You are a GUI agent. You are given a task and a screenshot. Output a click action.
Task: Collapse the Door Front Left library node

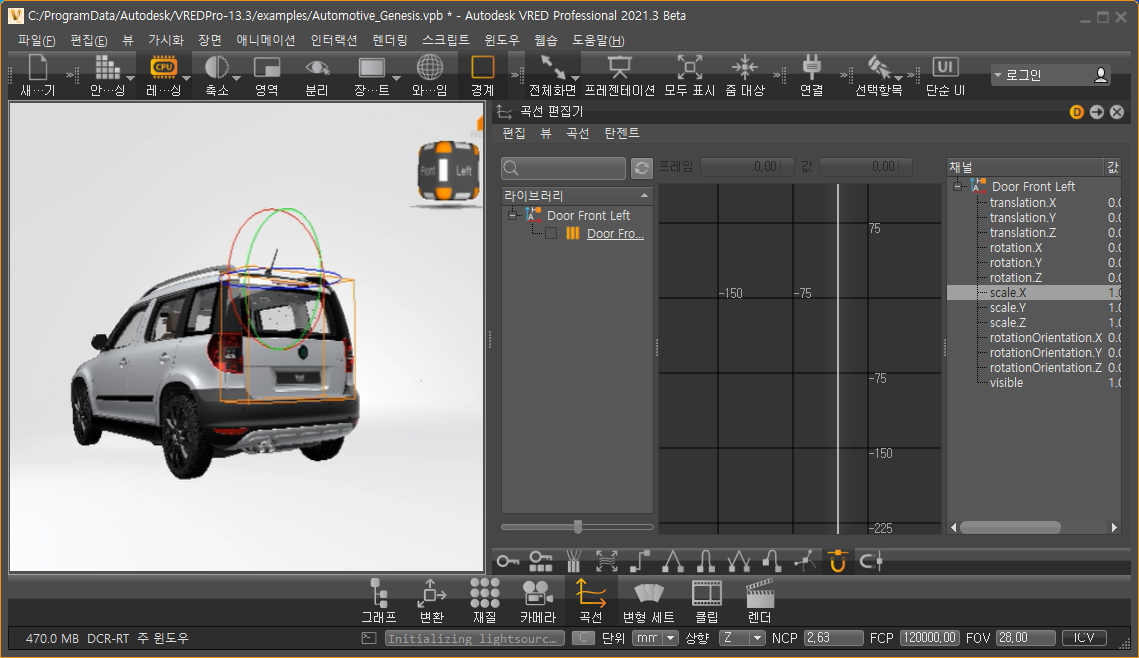tap(512, 215)
